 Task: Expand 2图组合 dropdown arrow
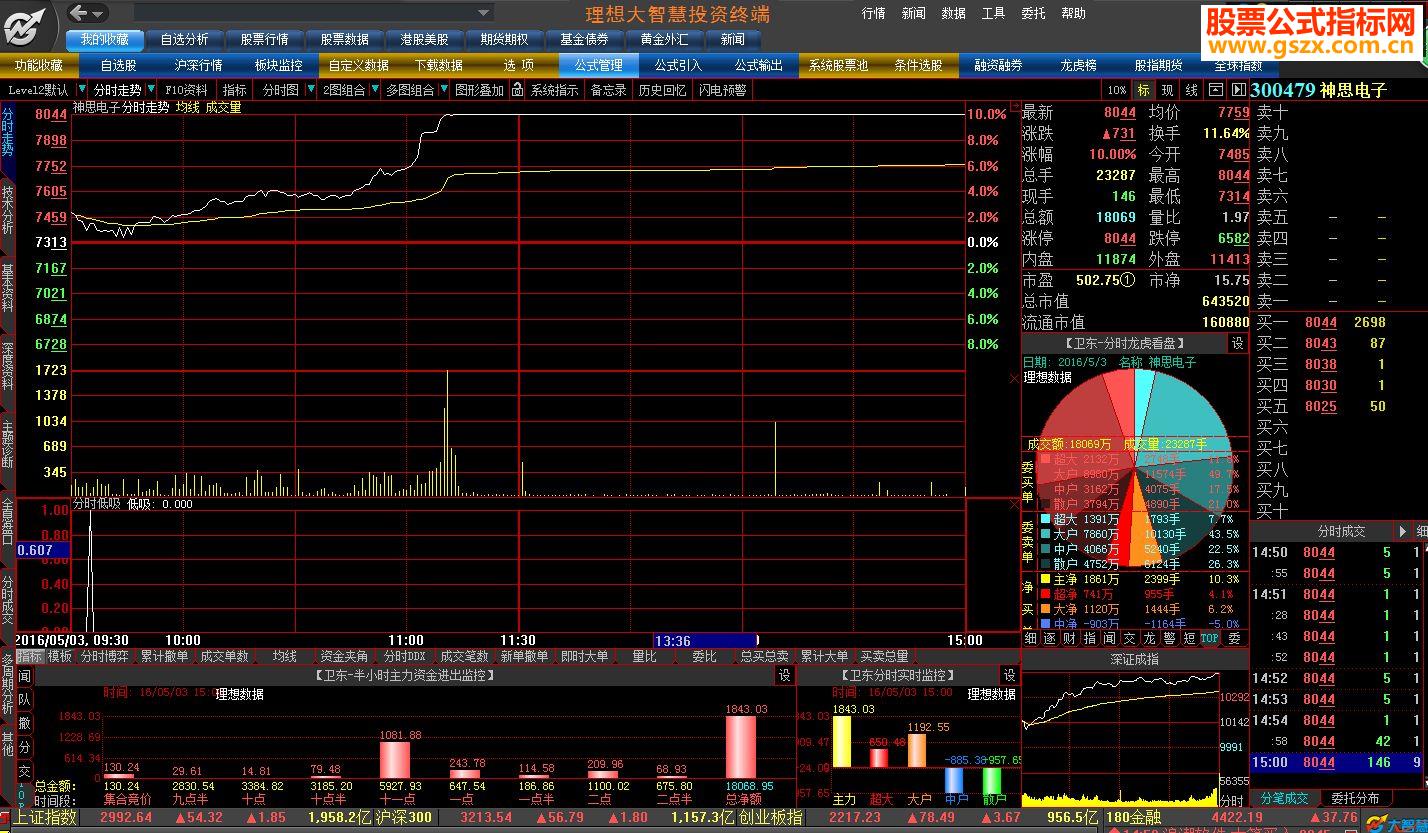click(x=375, y=90)
